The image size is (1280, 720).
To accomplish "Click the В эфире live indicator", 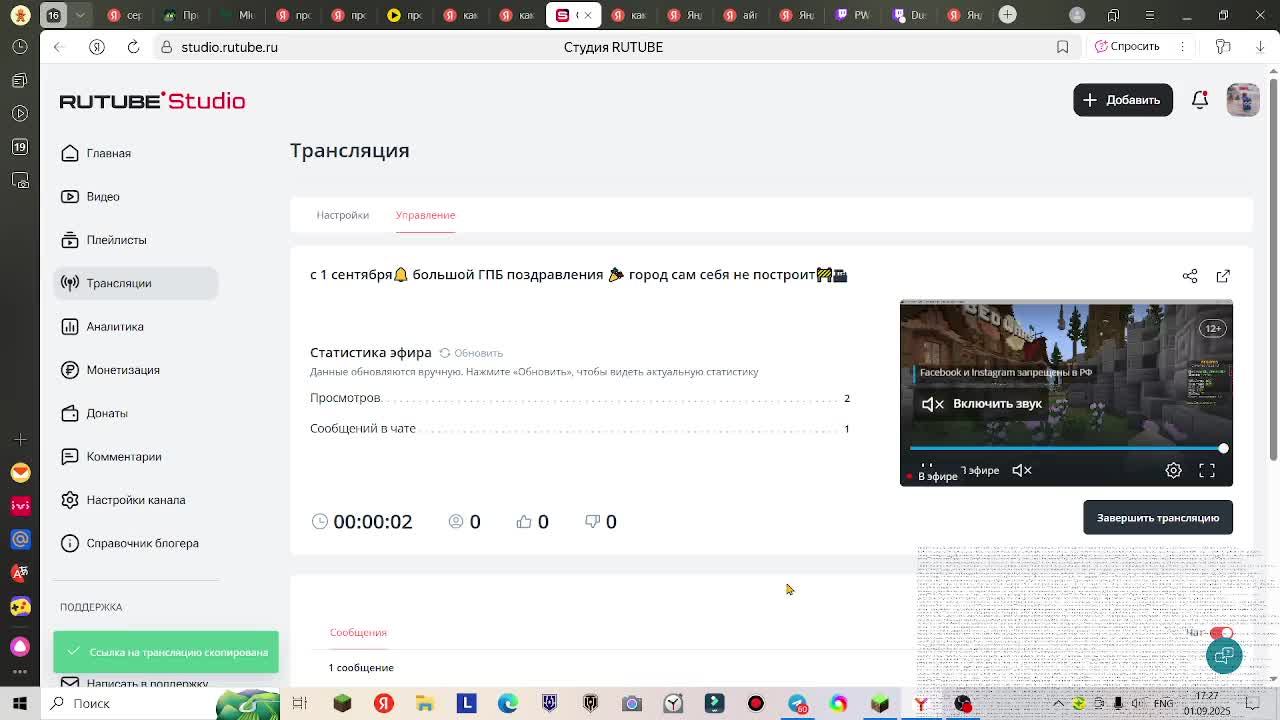I will (932, 476).
